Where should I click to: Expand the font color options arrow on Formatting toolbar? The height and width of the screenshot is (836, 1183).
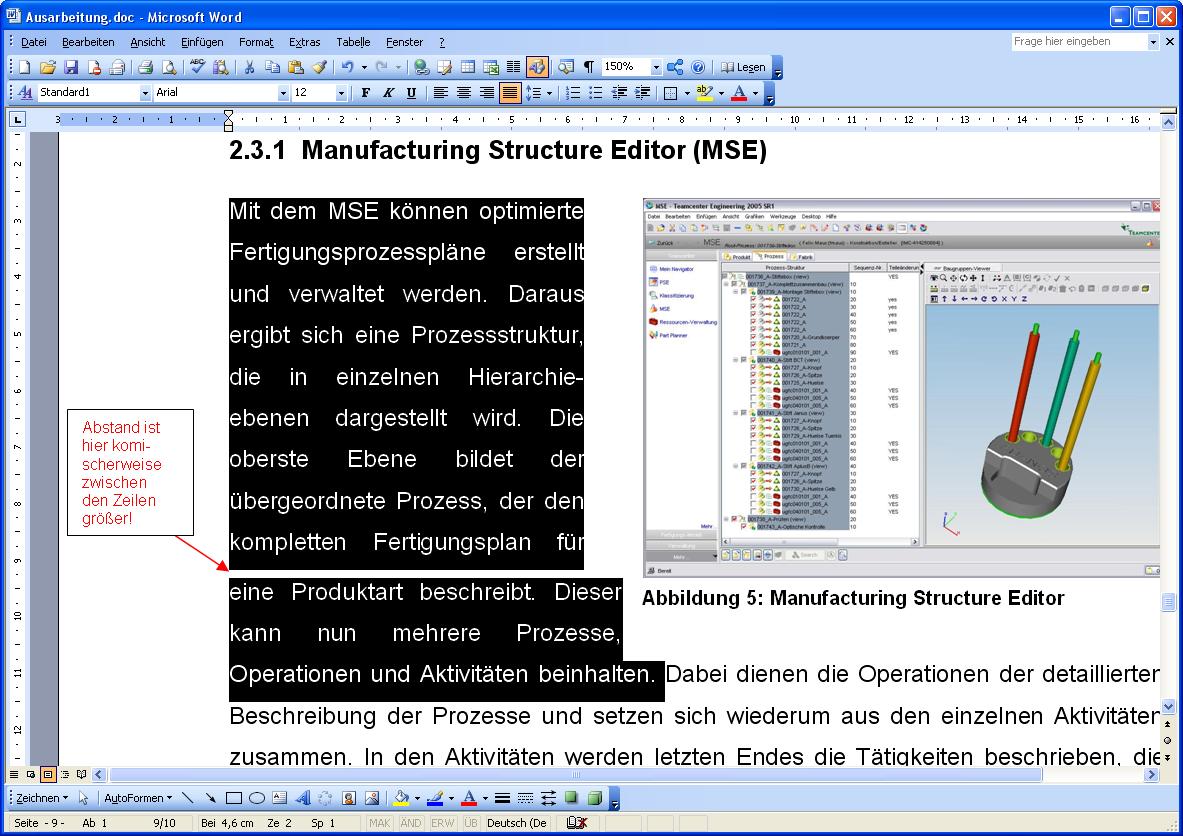click(x=755, y=93)
